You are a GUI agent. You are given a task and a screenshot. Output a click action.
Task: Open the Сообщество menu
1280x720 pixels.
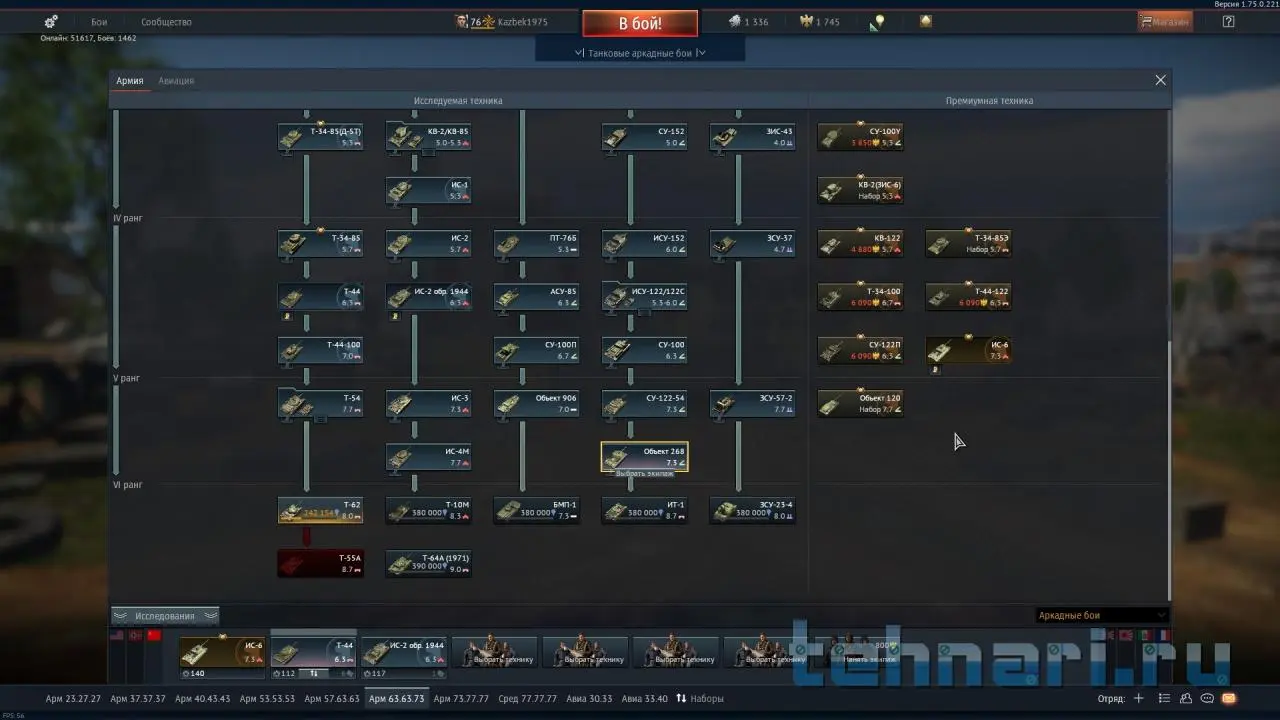(166, 22)
